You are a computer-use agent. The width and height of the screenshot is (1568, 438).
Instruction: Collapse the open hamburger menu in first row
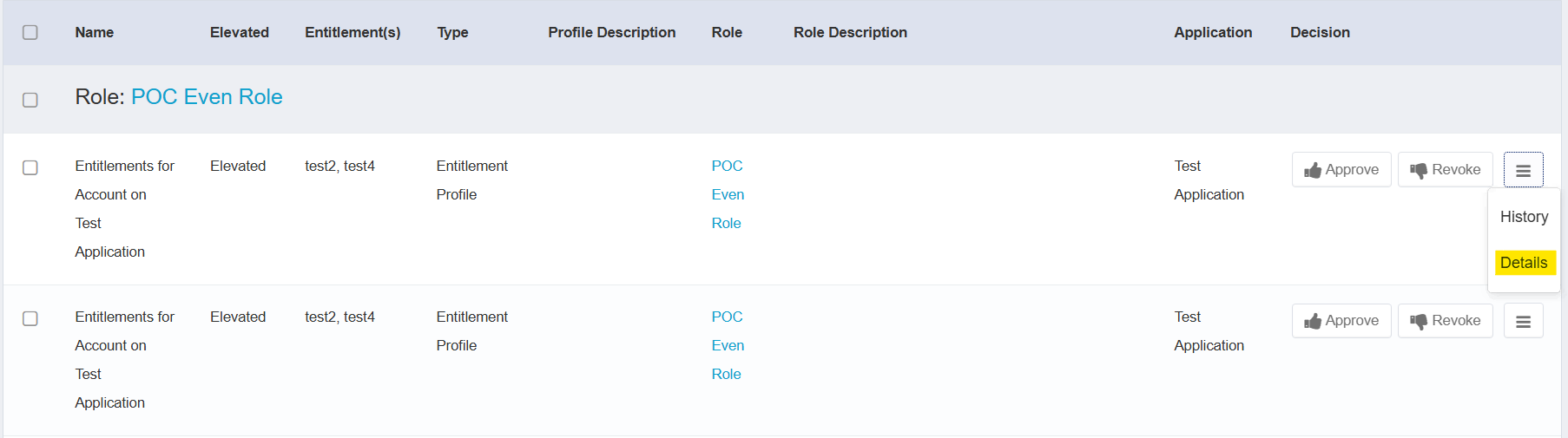click(1523, 171)
